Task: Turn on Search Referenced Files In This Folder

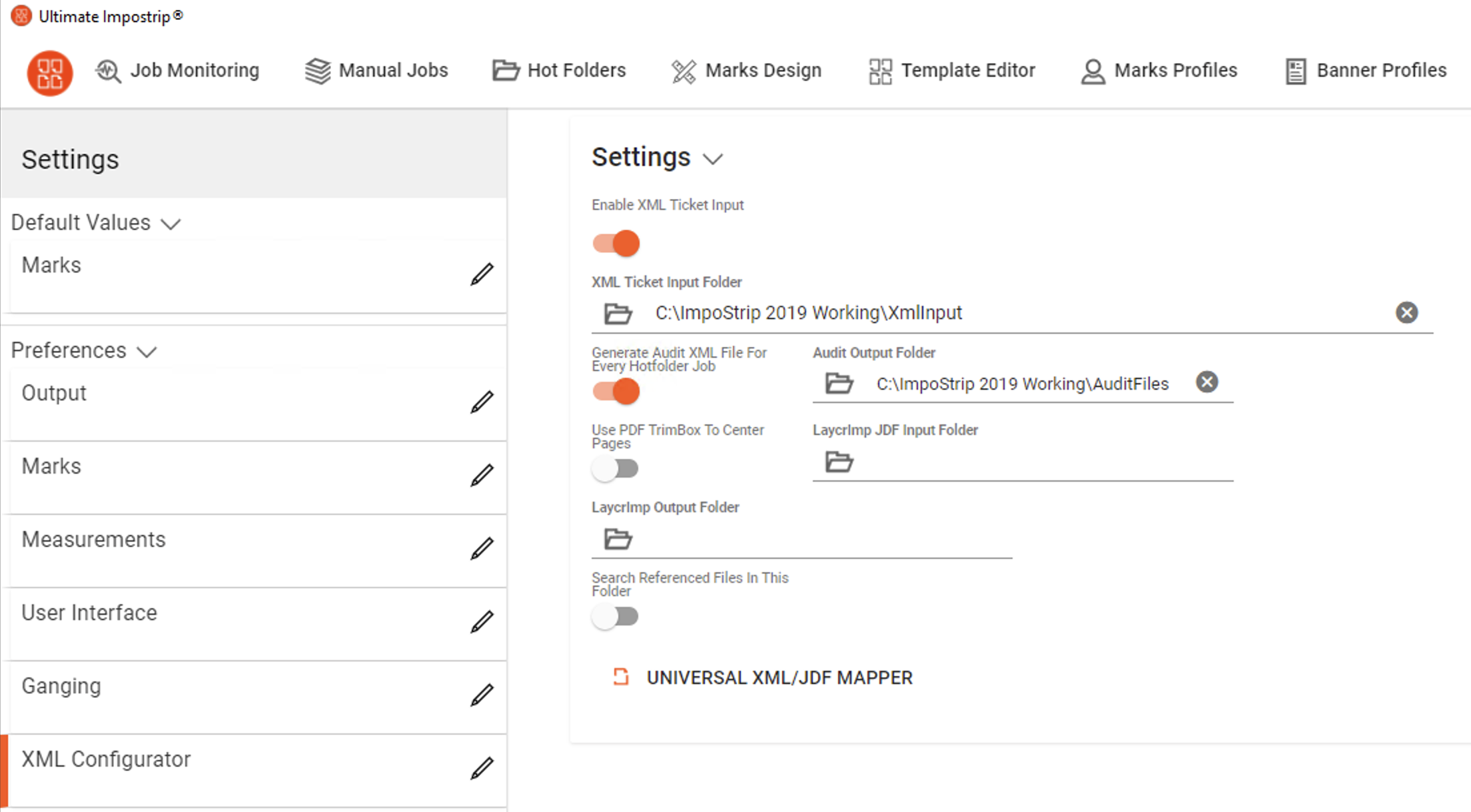Action: [x=614, y=616]
